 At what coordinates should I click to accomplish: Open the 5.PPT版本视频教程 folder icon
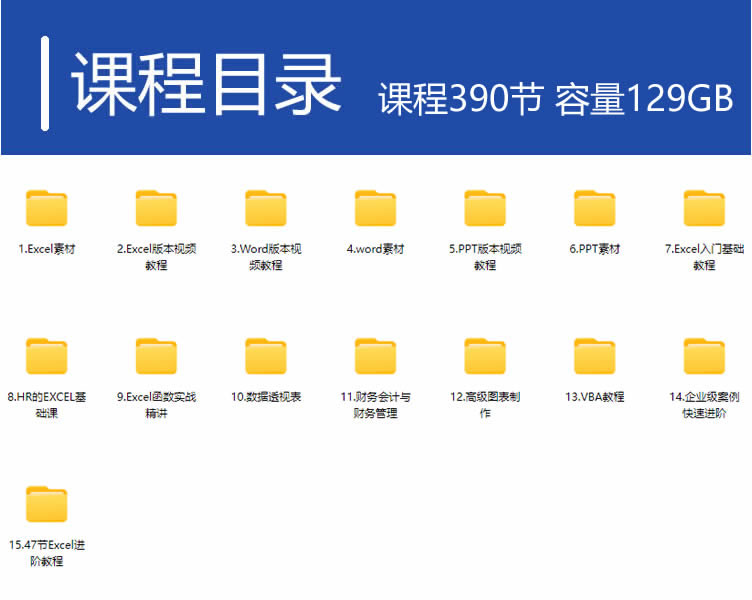(x=485, y=208)
